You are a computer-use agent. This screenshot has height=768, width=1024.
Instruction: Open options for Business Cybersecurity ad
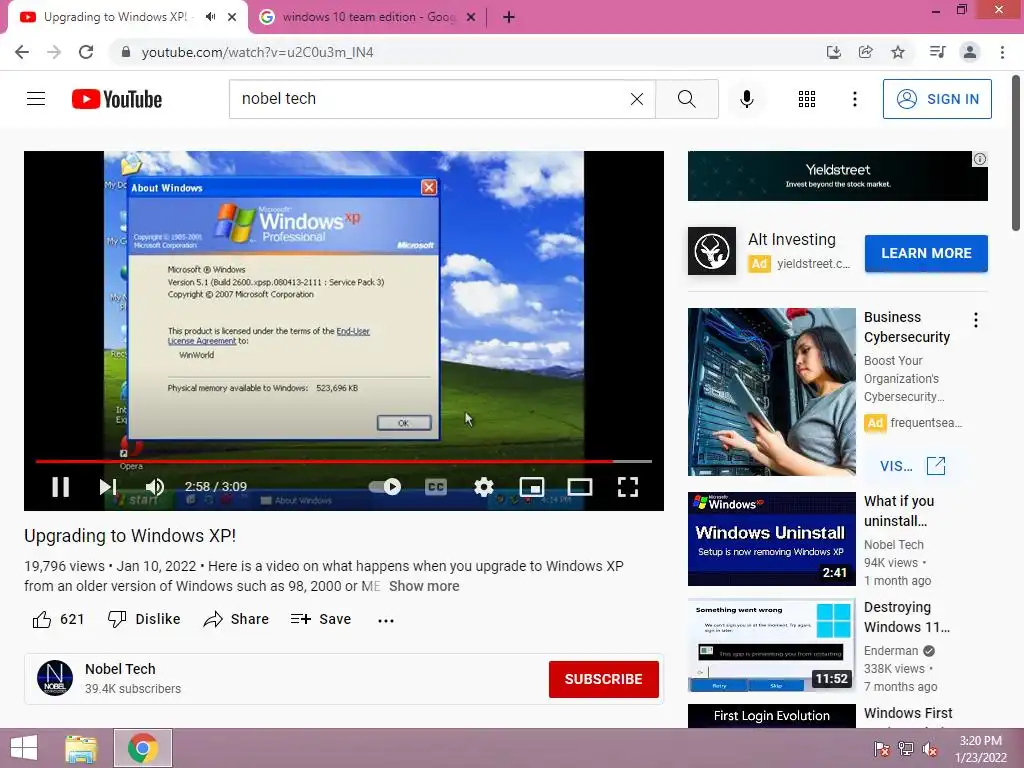click(x=976, y=320)
